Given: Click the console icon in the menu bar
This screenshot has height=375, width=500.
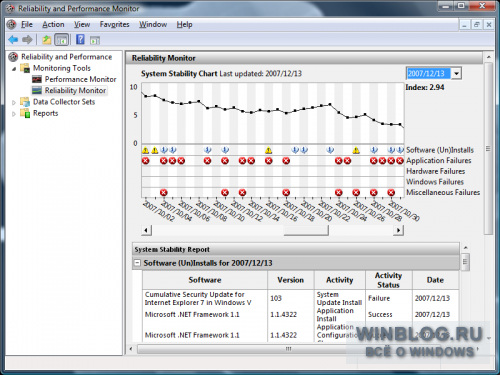Looking at the screenshot, I should (x=11, y=24).
